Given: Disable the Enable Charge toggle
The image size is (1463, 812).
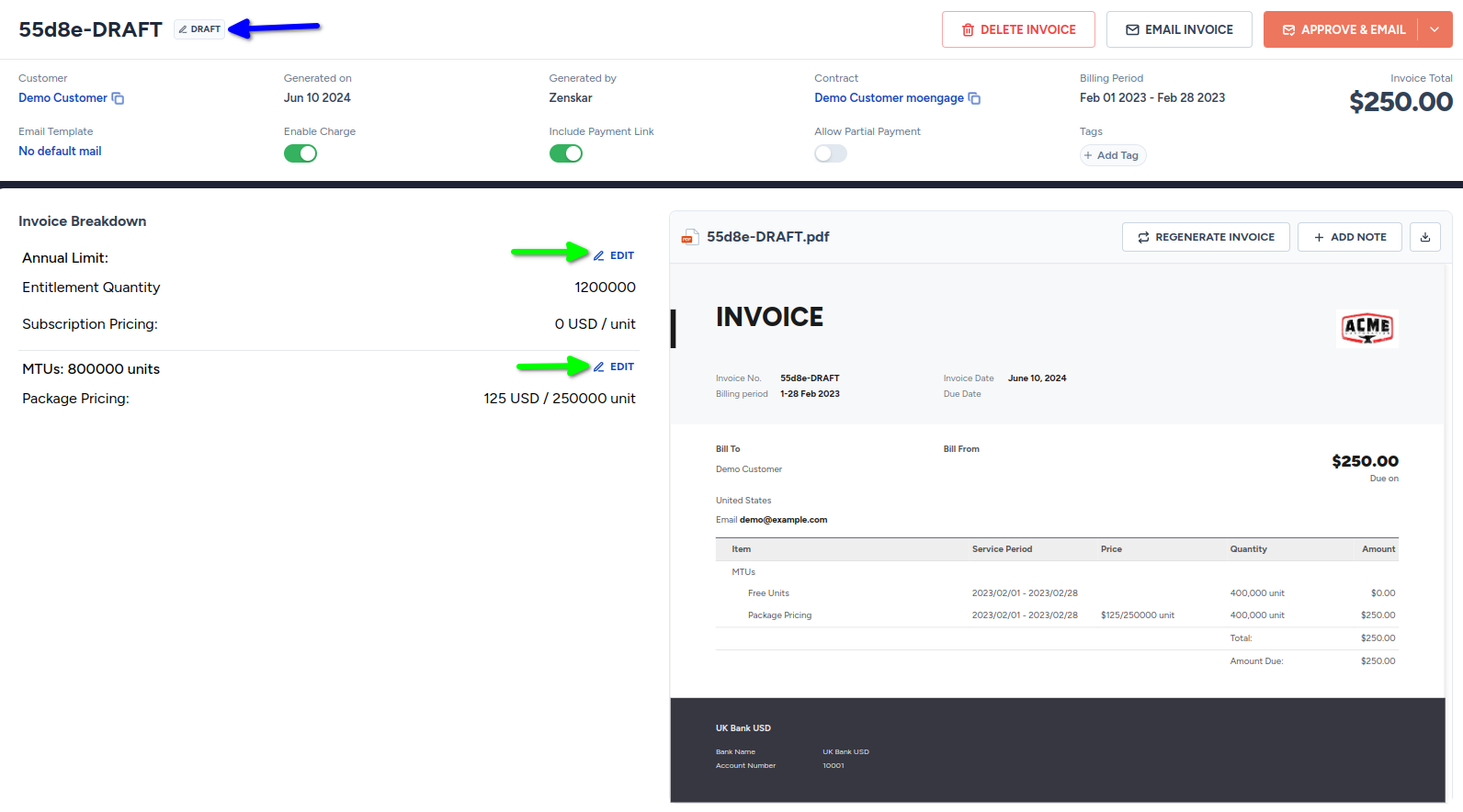Looking at the screenshot, I should pyautogui.click(x=301, y=153).
